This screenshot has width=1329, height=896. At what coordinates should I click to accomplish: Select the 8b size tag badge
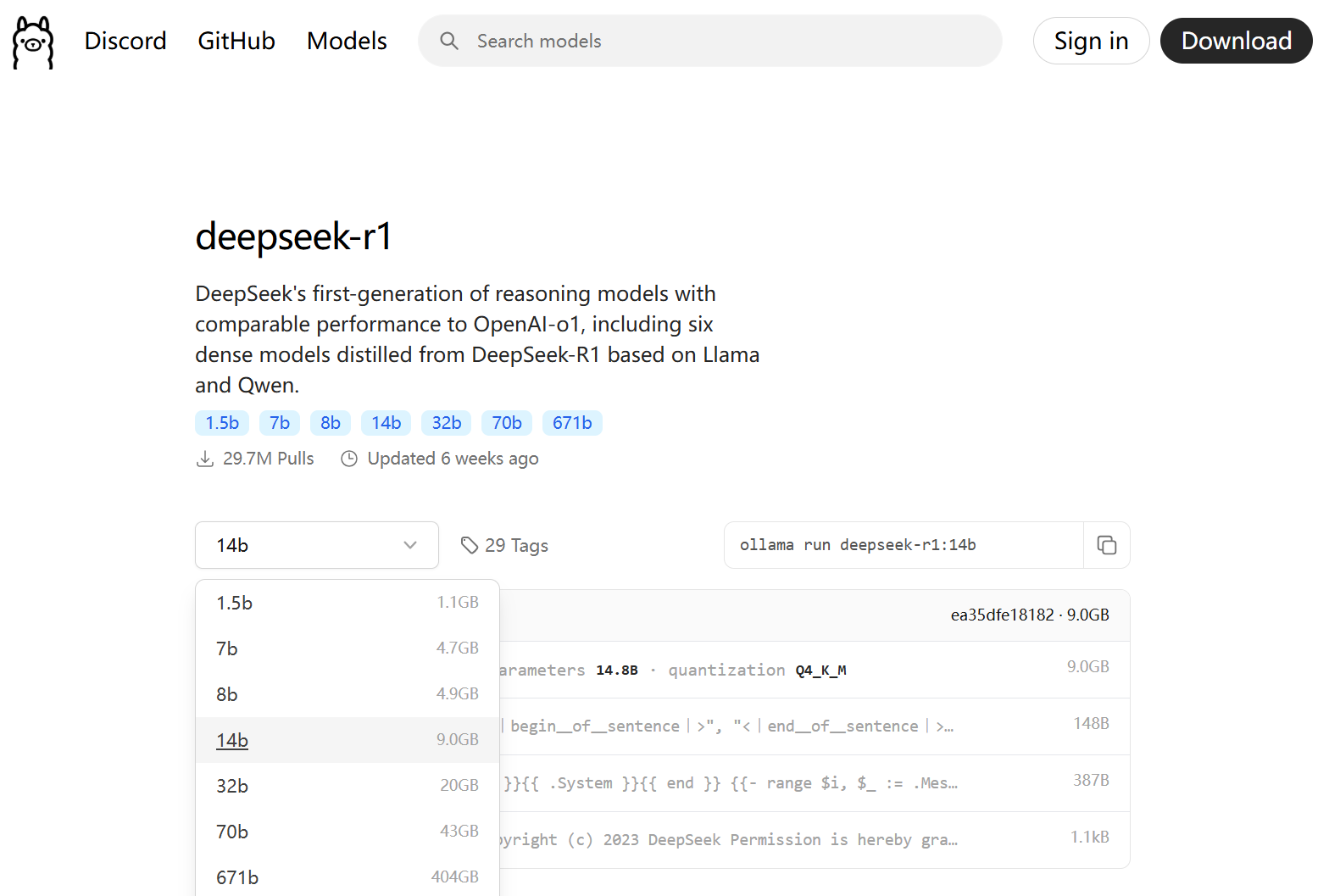(x=331, y=423)
